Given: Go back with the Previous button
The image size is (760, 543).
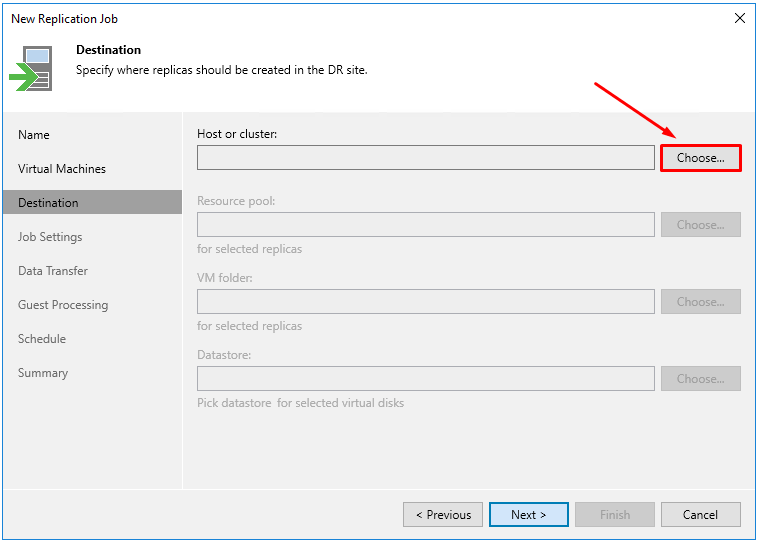Looking at the screenshot, I should pos(443,514).
